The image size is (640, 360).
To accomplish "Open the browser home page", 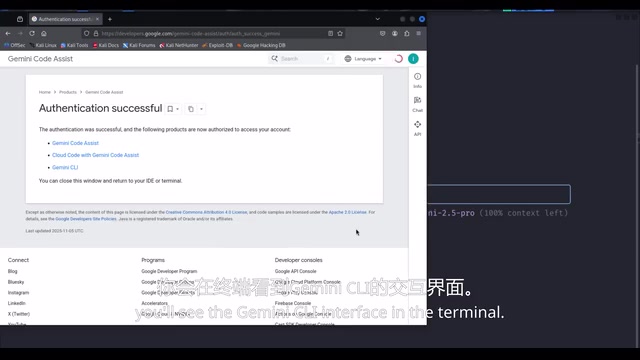I will pyautogui.click(x=44, y=33).
